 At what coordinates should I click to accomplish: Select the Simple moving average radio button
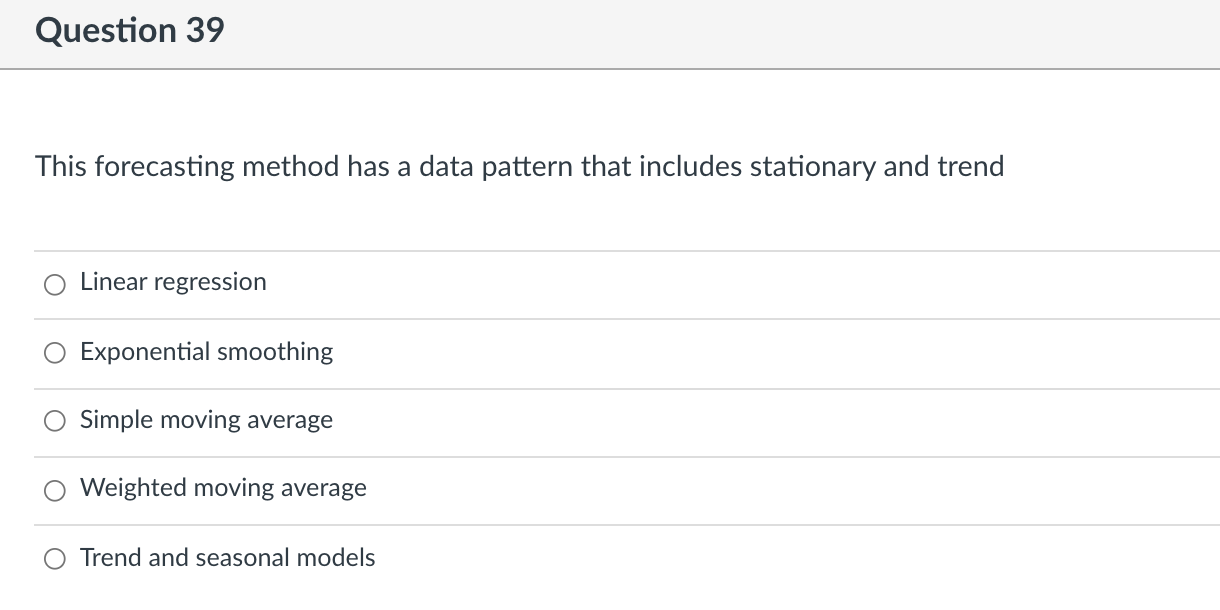point(55,421)
